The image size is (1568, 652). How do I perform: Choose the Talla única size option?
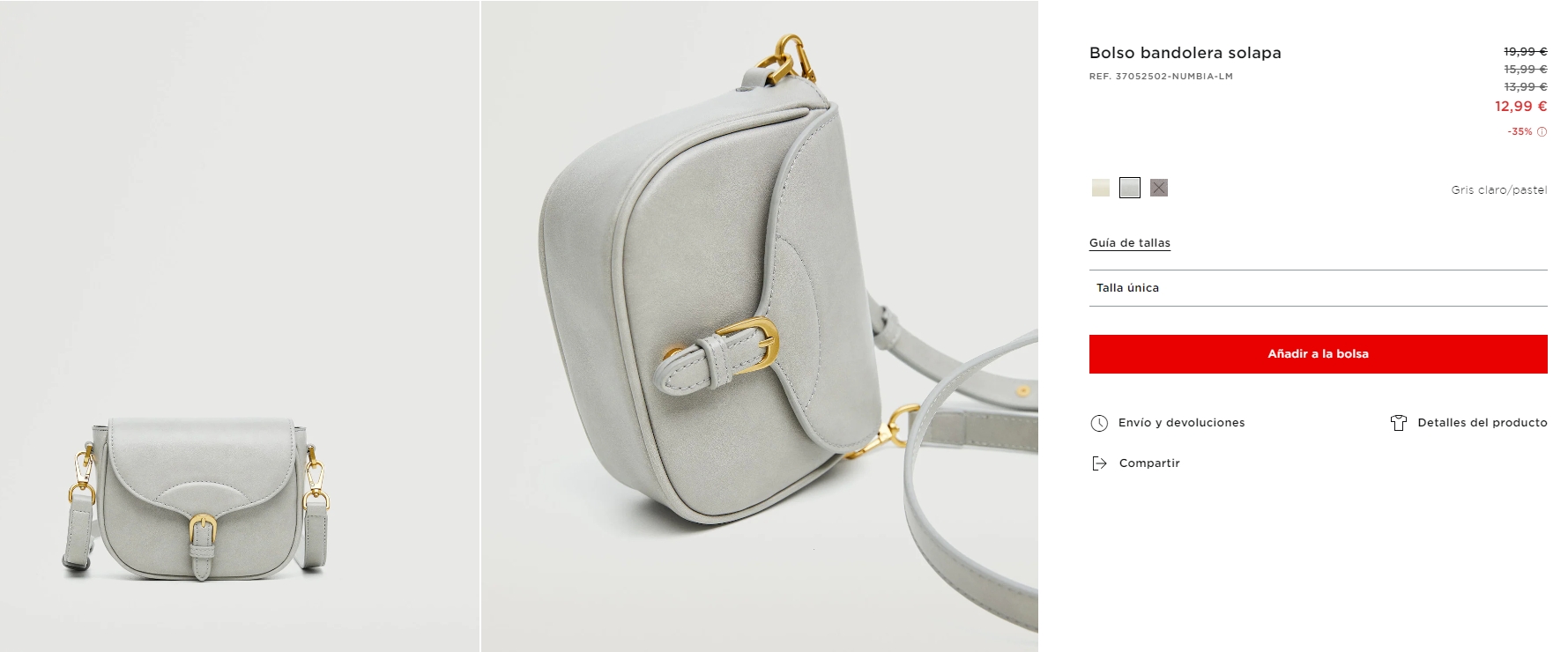pyautogui.click(x=1318, y=288)
